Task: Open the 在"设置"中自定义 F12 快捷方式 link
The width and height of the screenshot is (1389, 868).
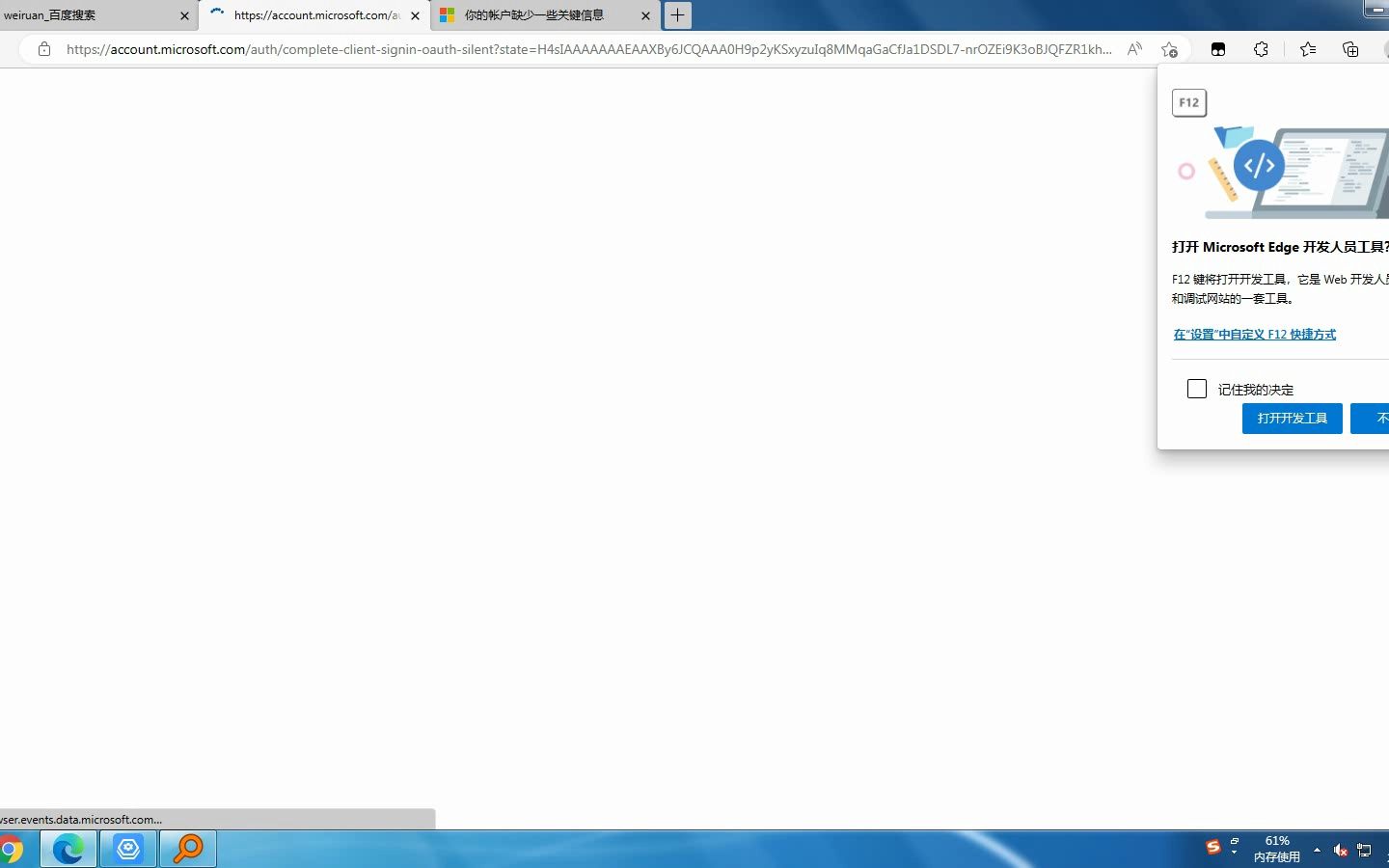Action: click(x=1255, y=335)
